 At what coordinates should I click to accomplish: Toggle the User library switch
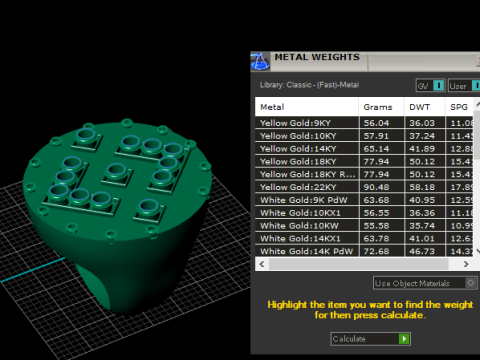(x=476, y=86)
